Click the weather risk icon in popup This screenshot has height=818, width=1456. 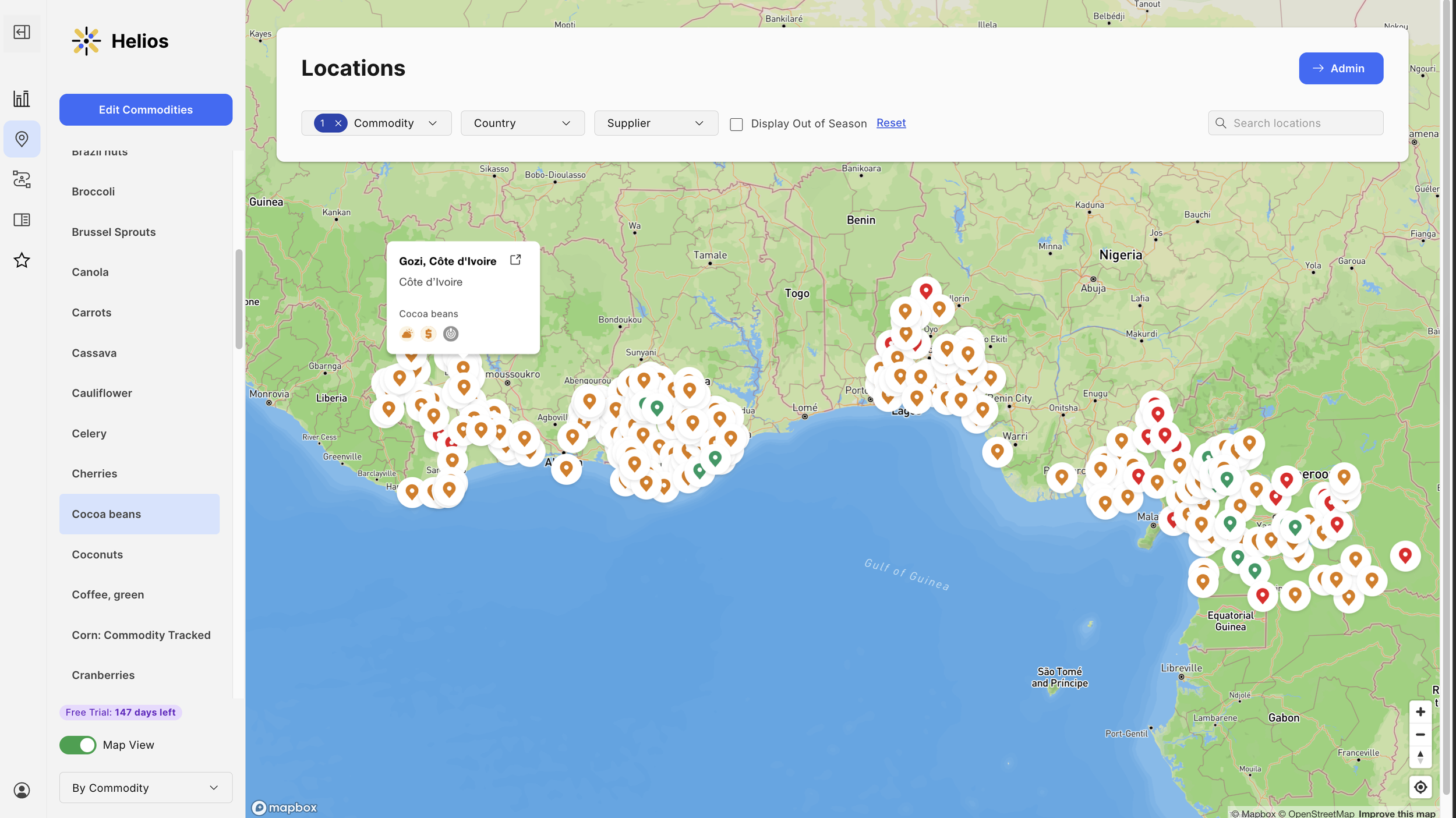click(407, 334)
